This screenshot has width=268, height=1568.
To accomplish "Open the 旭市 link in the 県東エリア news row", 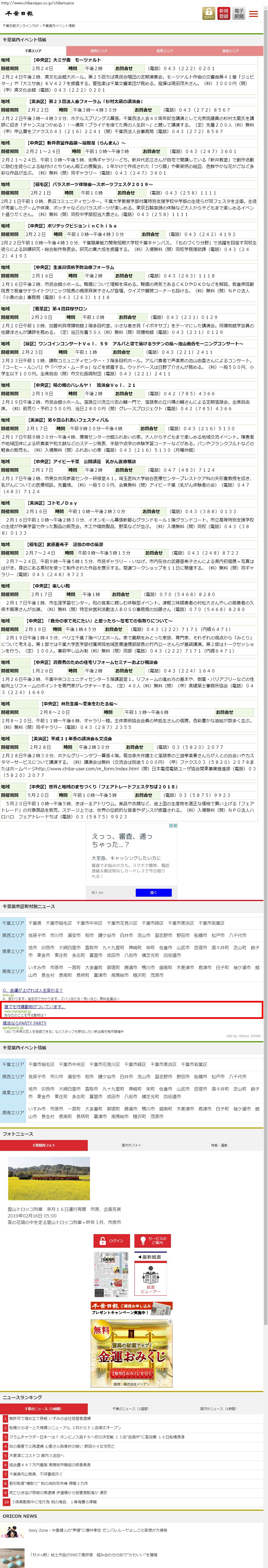I will click(x=33, y=947).
